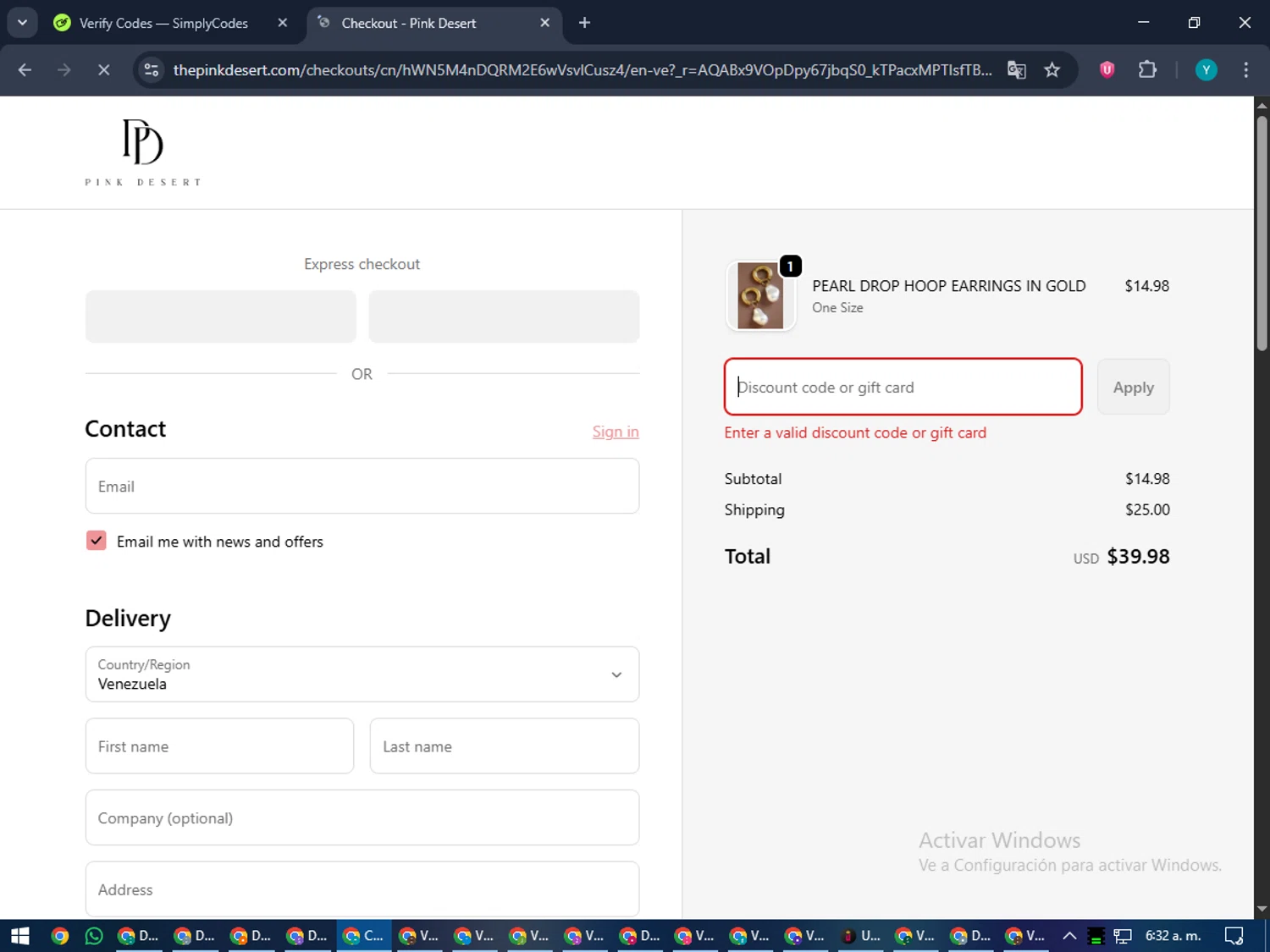
Task: Click the first express checkout button
Action: [x=220, y=316]
